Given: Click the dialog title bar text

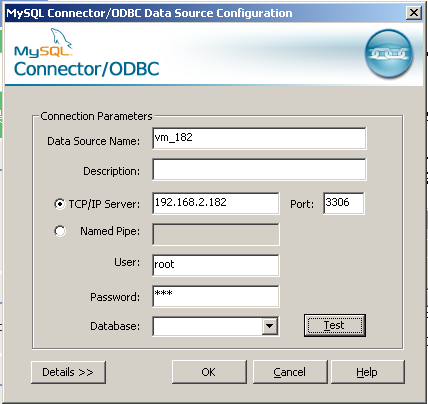Looking at the screenshot, I should 149,13.
